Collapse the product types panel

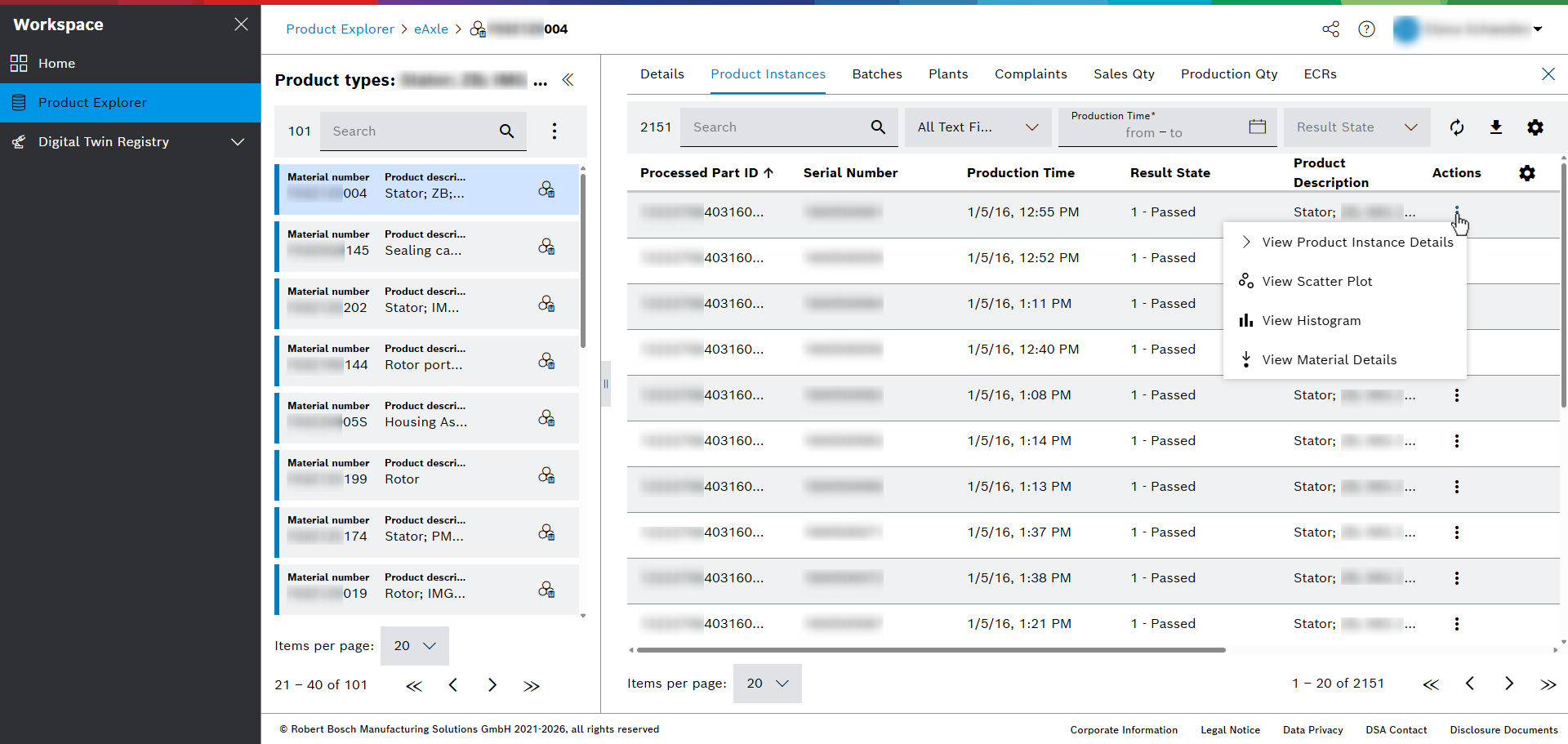click(x=568, y=80)
